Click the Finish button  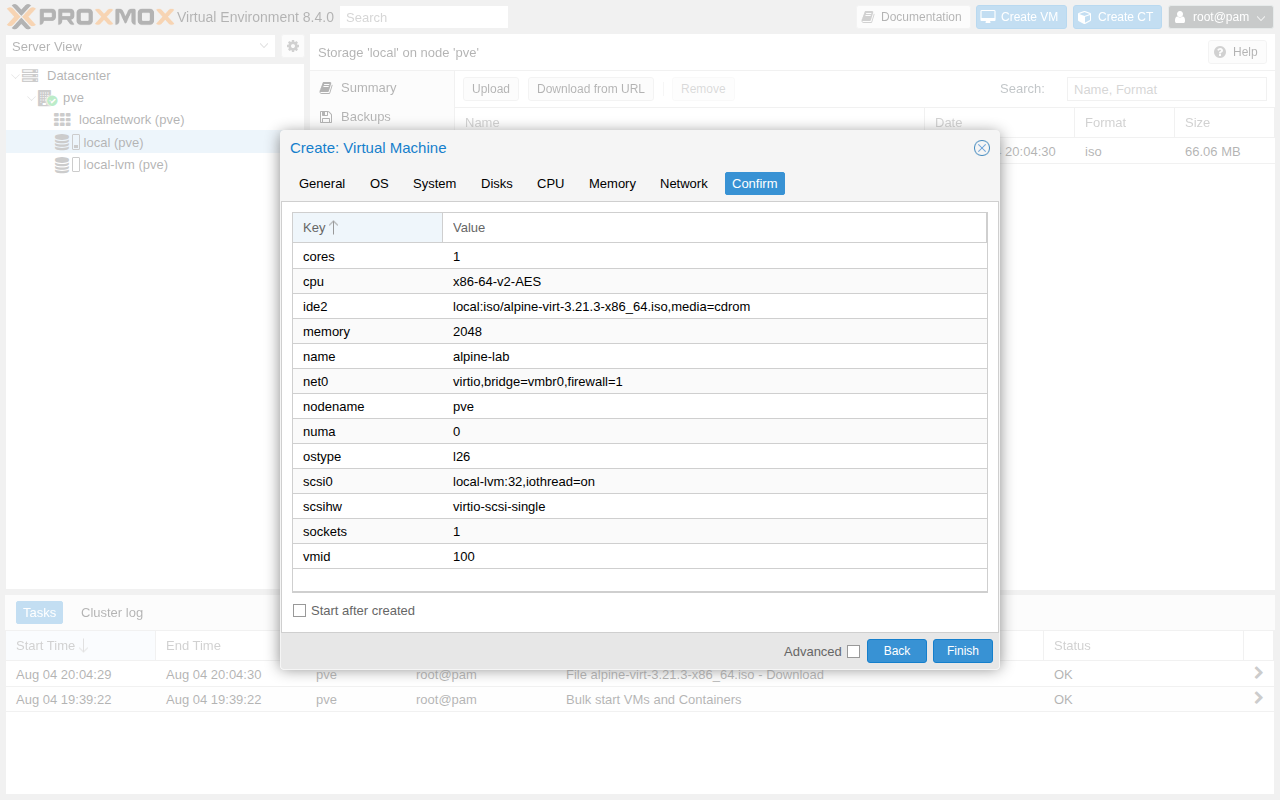click(x=963, y=651)
